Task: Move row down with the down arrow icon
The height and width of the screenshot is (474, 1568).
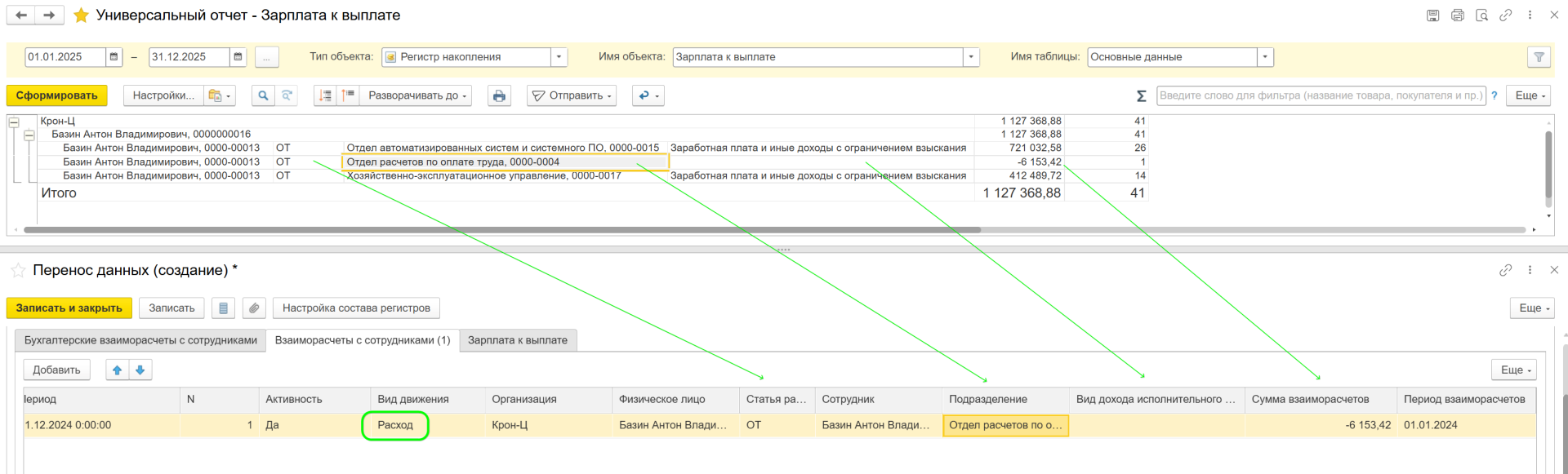Action: 140,370
